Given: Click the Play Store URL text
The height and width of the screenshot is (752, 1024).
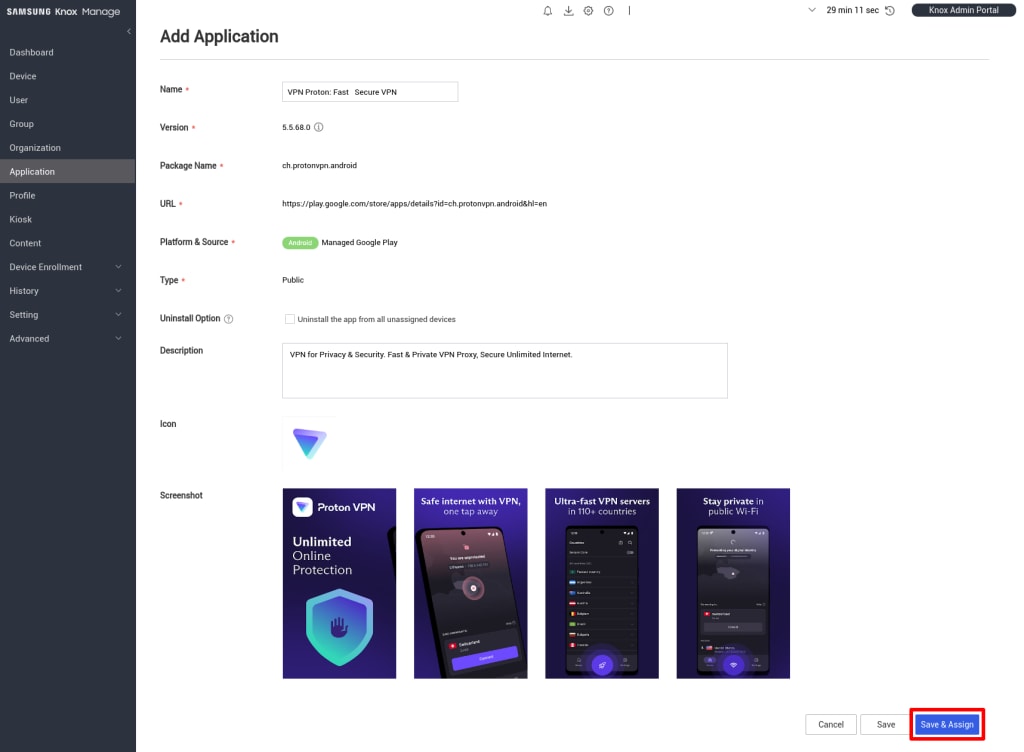Looking at the screenshot, I should [x=415, y=204].
